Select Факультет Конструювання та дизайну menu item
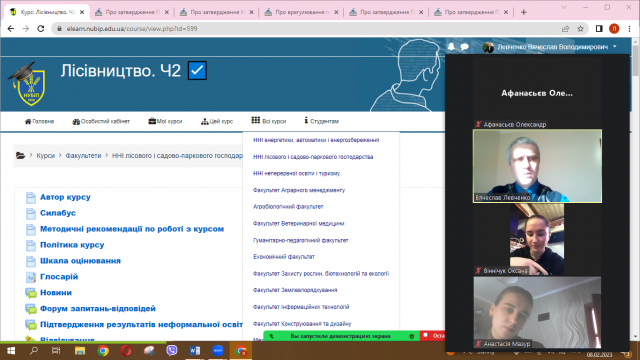Image resolution: width=640 pixels, height=360 pixels. click(302, 324)
